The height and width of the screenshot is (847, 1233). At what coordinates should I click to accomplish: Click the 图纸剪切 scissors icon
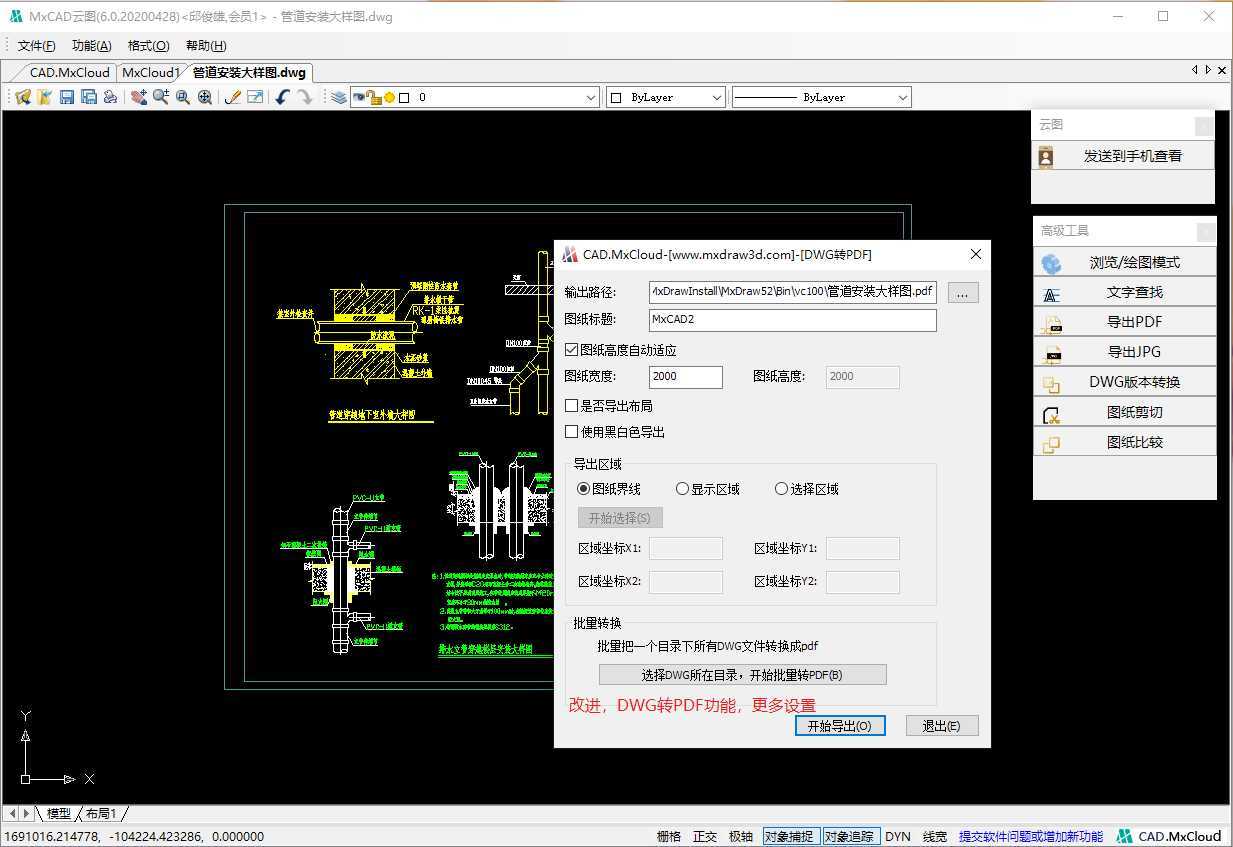(x=1051, y=414)
